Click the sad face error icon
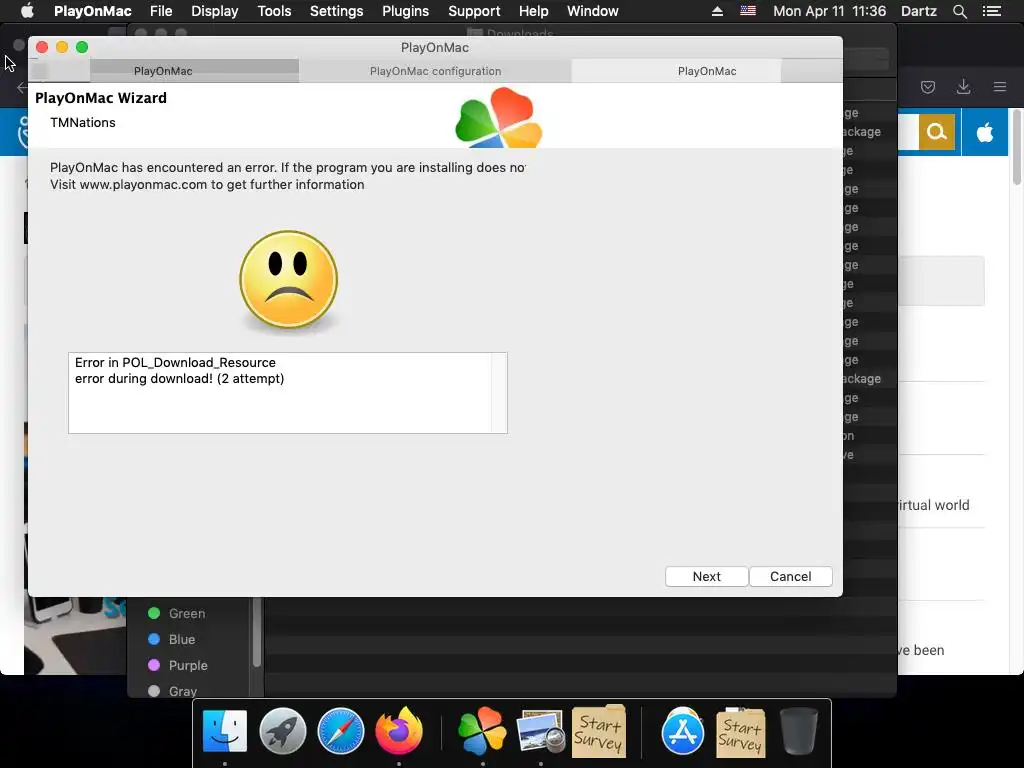The height and width of the screenshot is (768, 1024). point(289,280)
